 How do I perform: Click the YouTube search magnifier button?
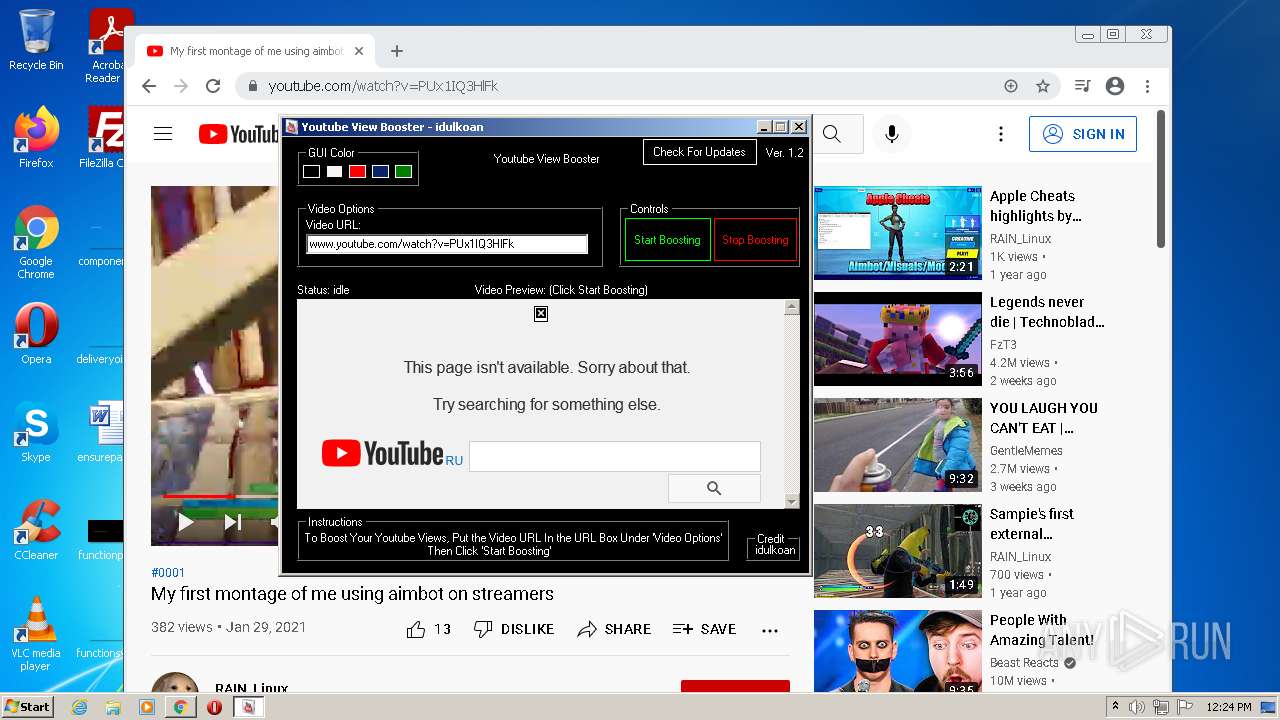point(832,134)
